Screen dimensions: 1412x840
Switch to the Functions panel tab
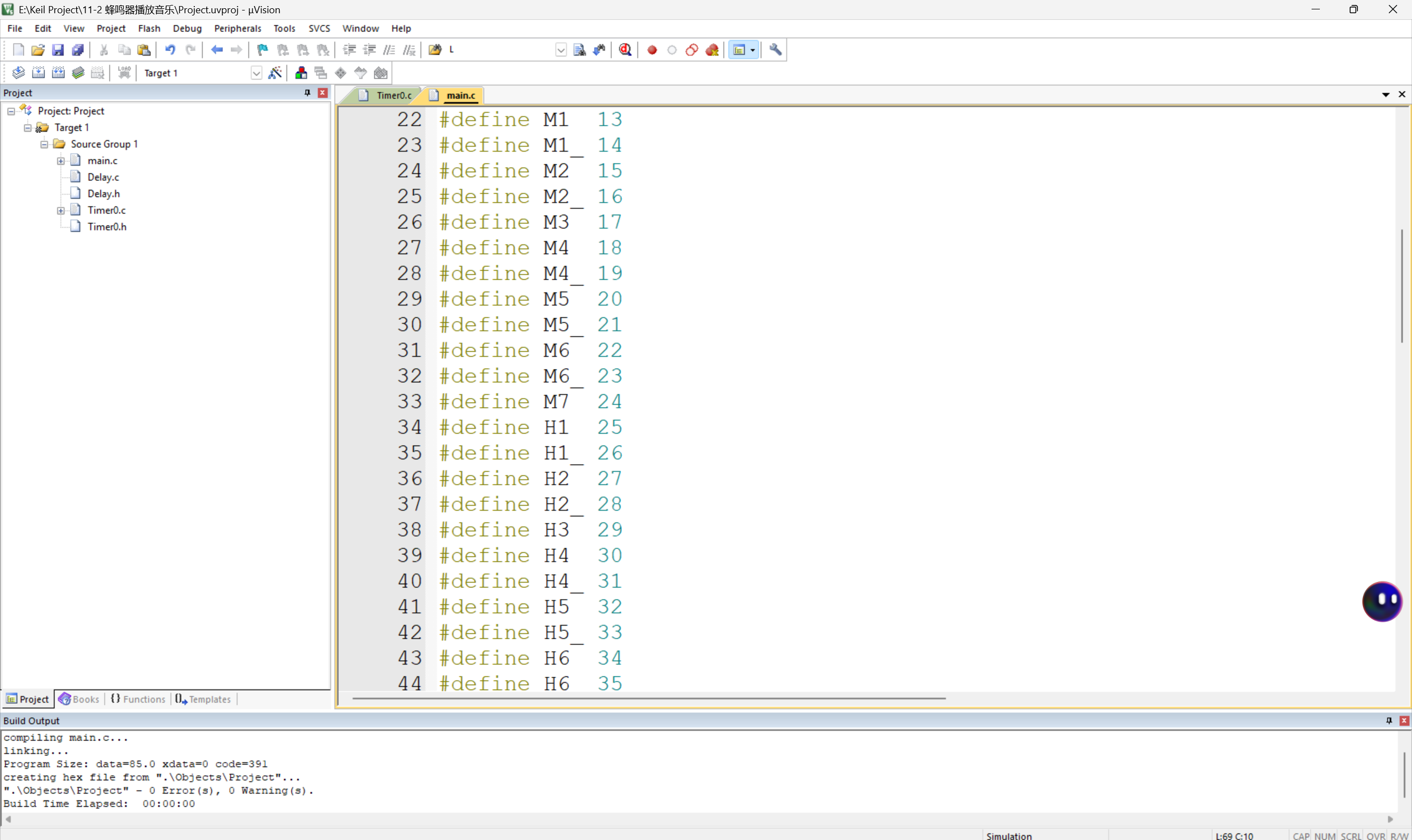pos(138,699)
